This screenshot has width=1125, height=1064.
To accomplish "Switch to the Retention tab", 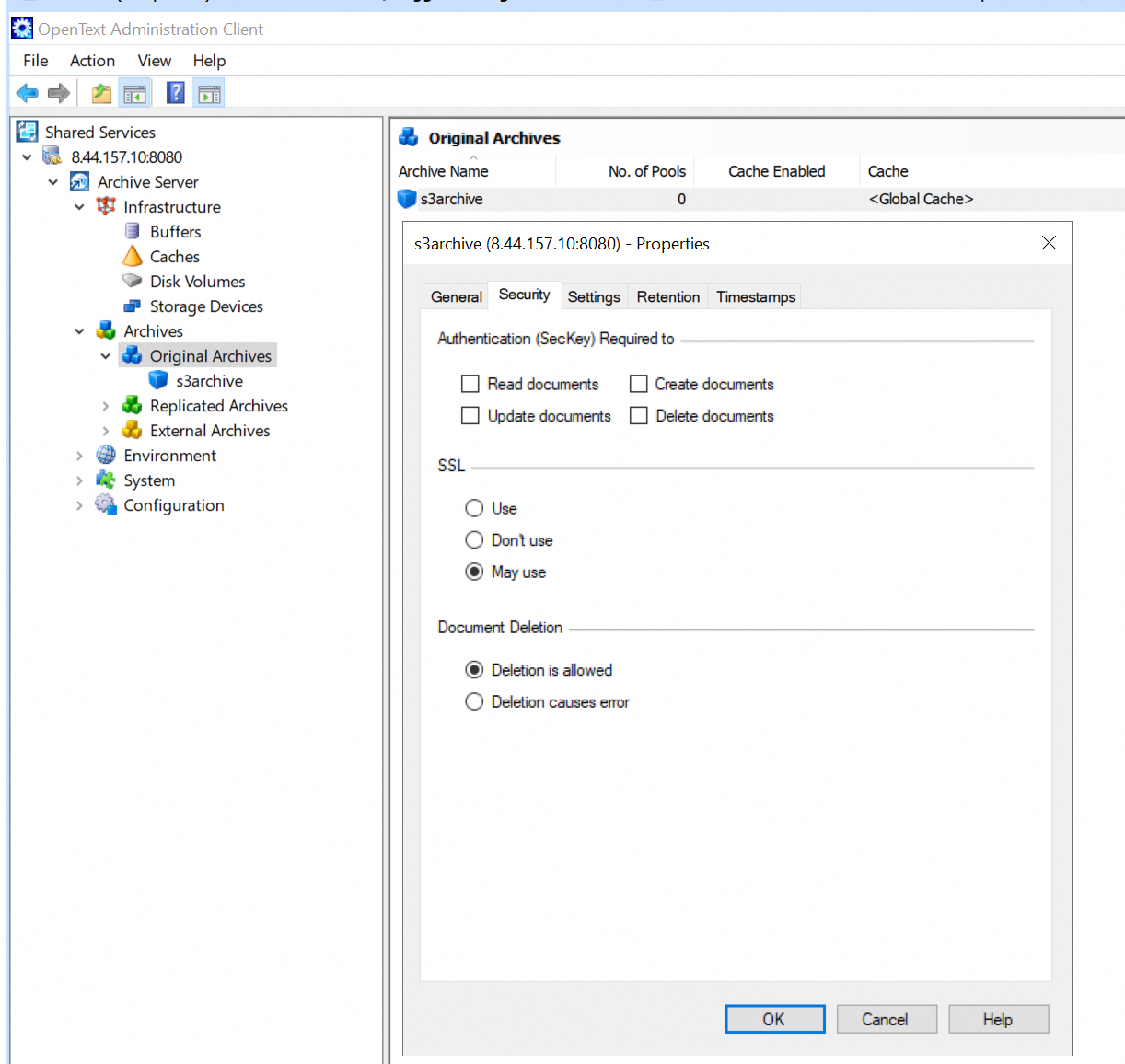I will pos(668,296).
